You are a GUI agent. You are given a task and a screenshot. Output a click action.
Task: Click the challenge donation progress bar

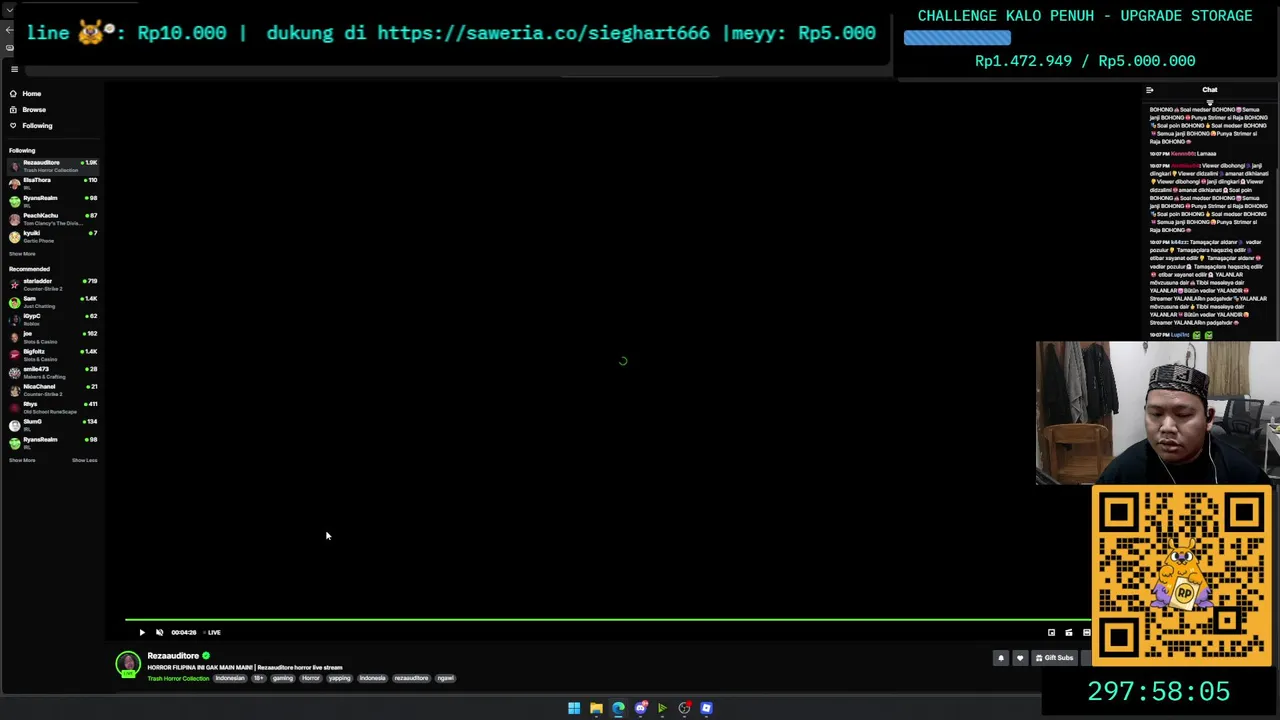click(957, 38)
